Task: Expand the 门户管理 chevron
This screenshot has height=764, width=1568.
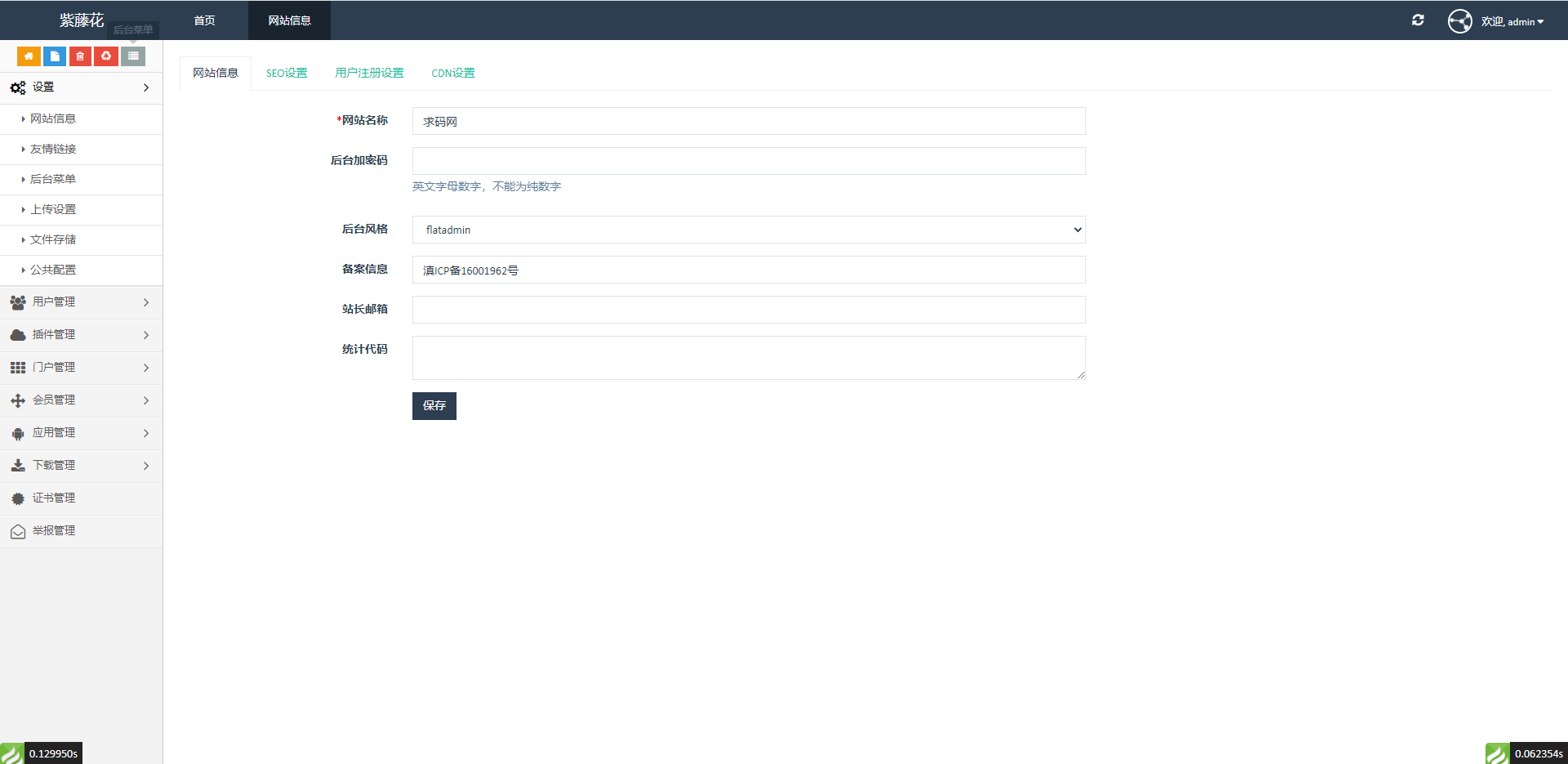Action: click(146, 368)
